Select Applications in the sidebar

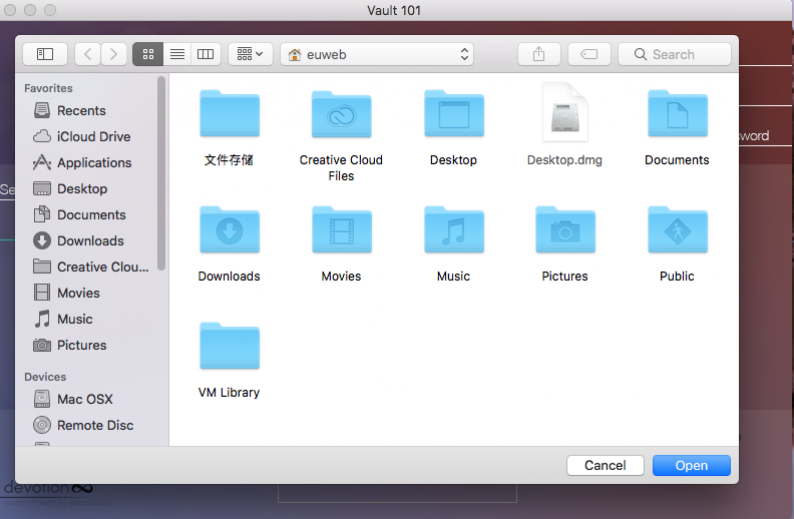pos(90,163)
